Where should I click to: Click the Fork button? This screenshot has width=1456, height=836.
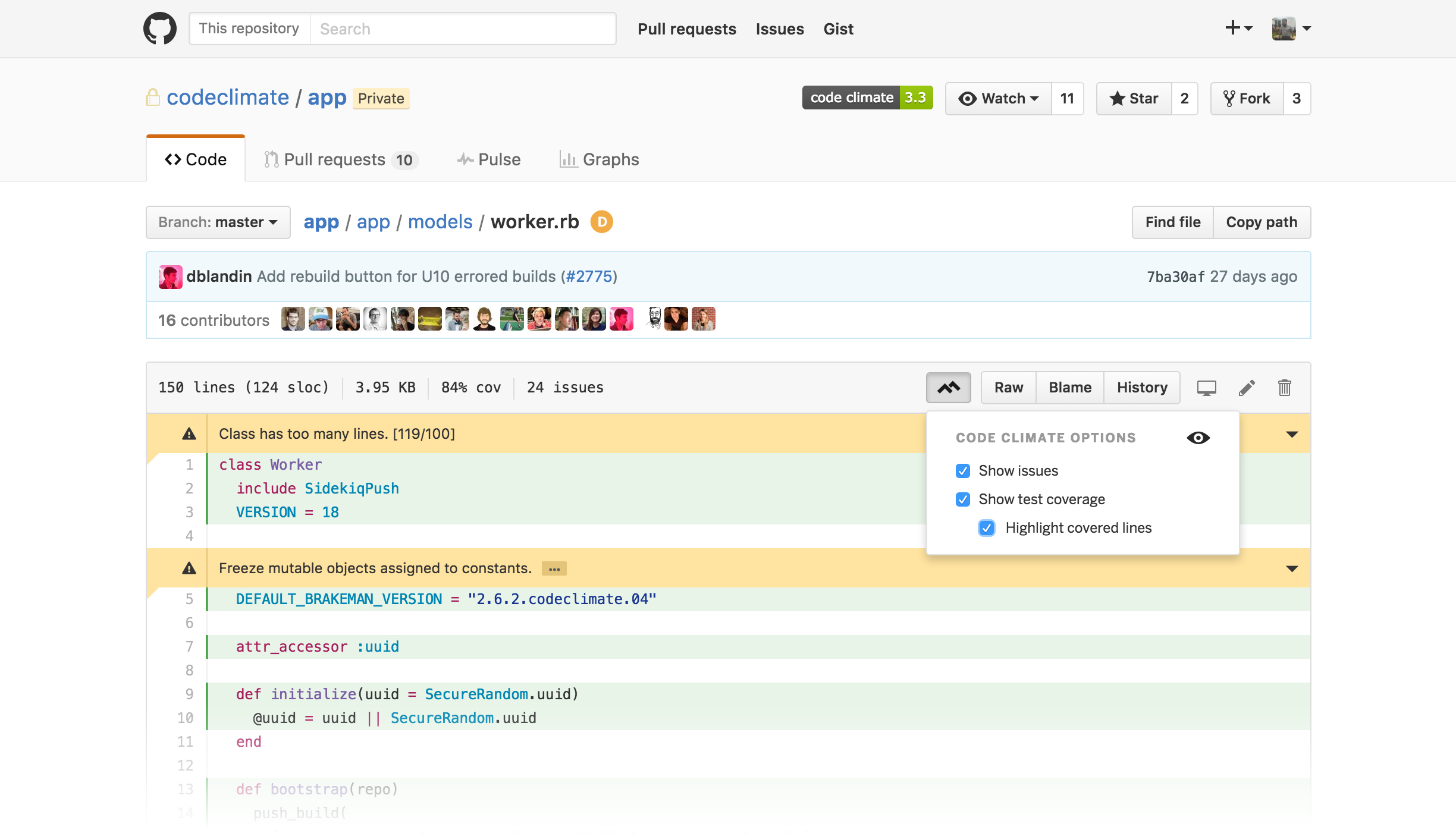[x=1247, y=99]
